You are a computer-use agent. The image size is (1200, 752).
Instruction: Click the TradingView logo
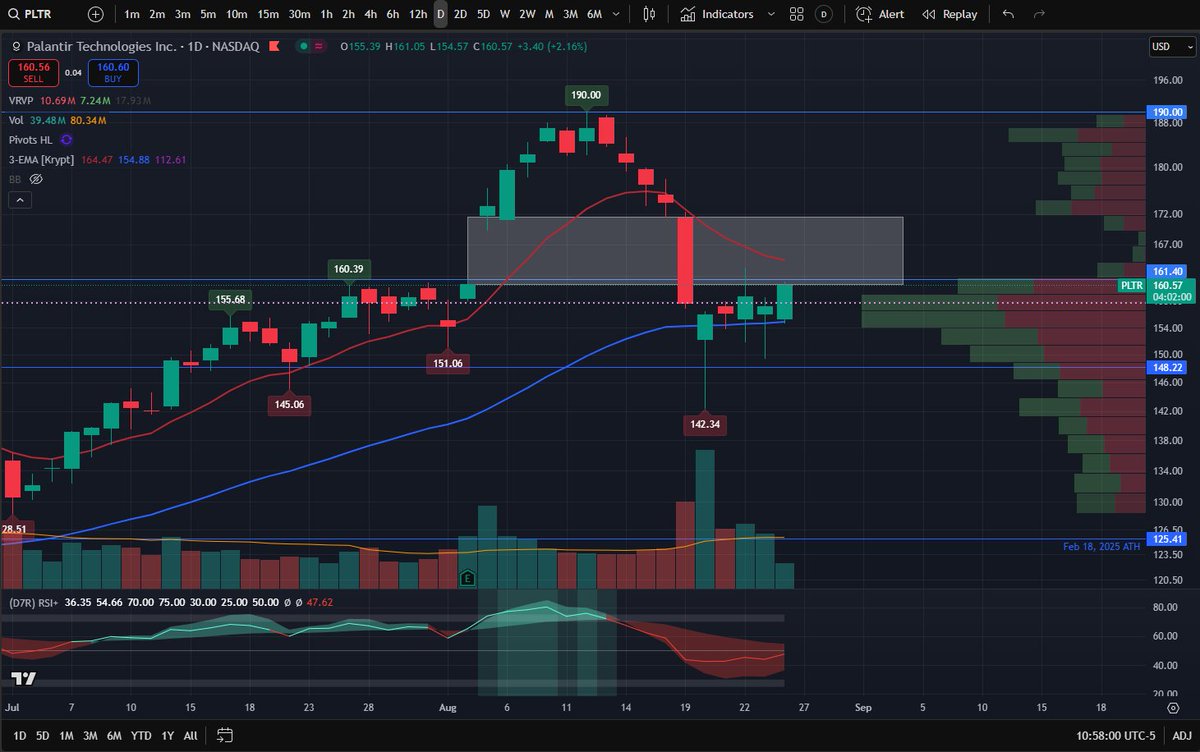25,678
